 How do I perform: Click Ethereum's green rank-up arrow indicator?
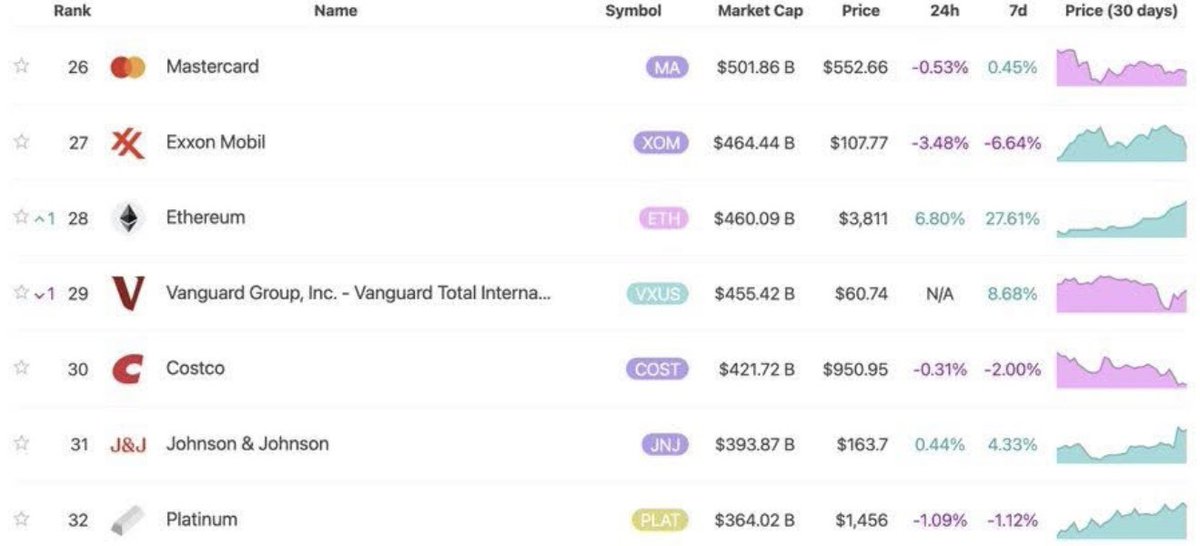click(x=45, y=218)
